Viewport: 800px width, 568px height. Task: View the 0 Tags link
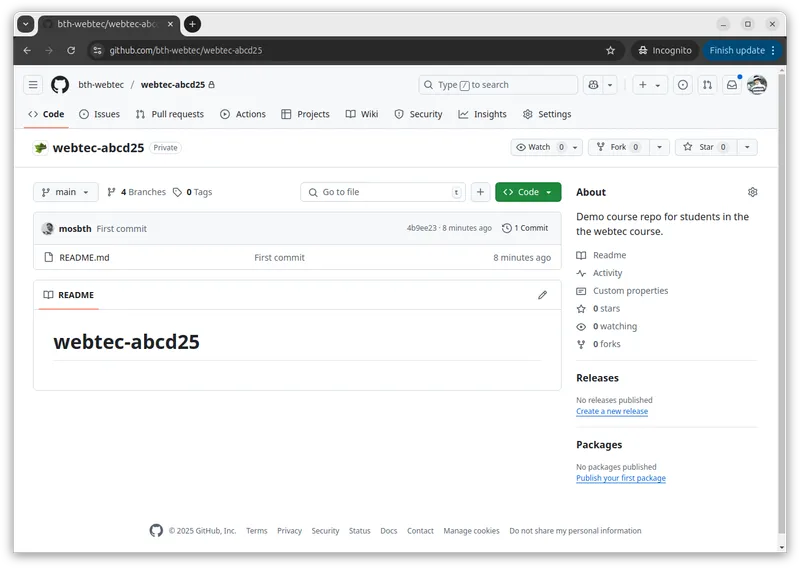coord(193,192)
